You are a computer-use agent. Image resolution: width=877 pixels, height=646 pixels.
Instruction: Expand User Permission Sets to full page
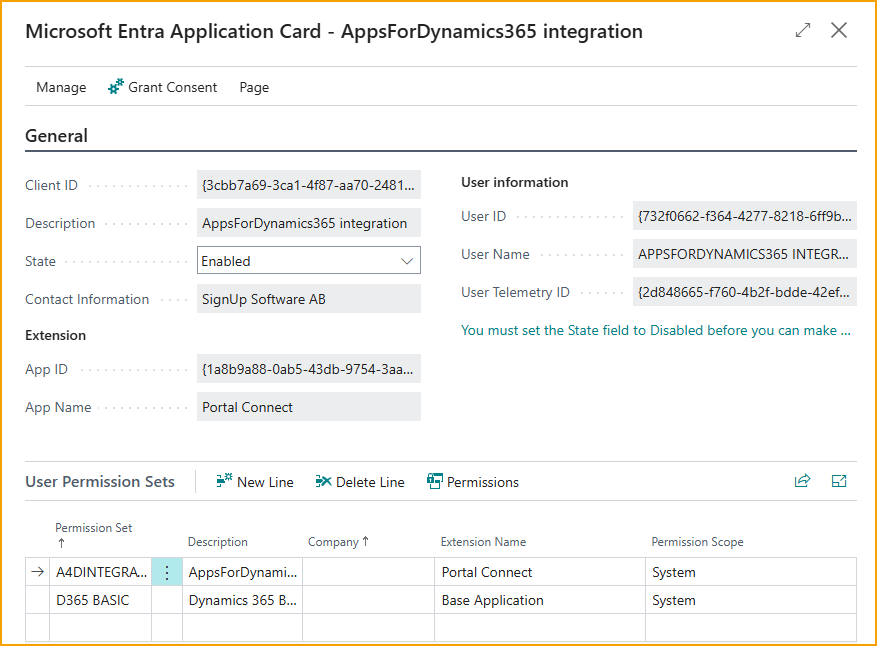click(x=839, y=481)
